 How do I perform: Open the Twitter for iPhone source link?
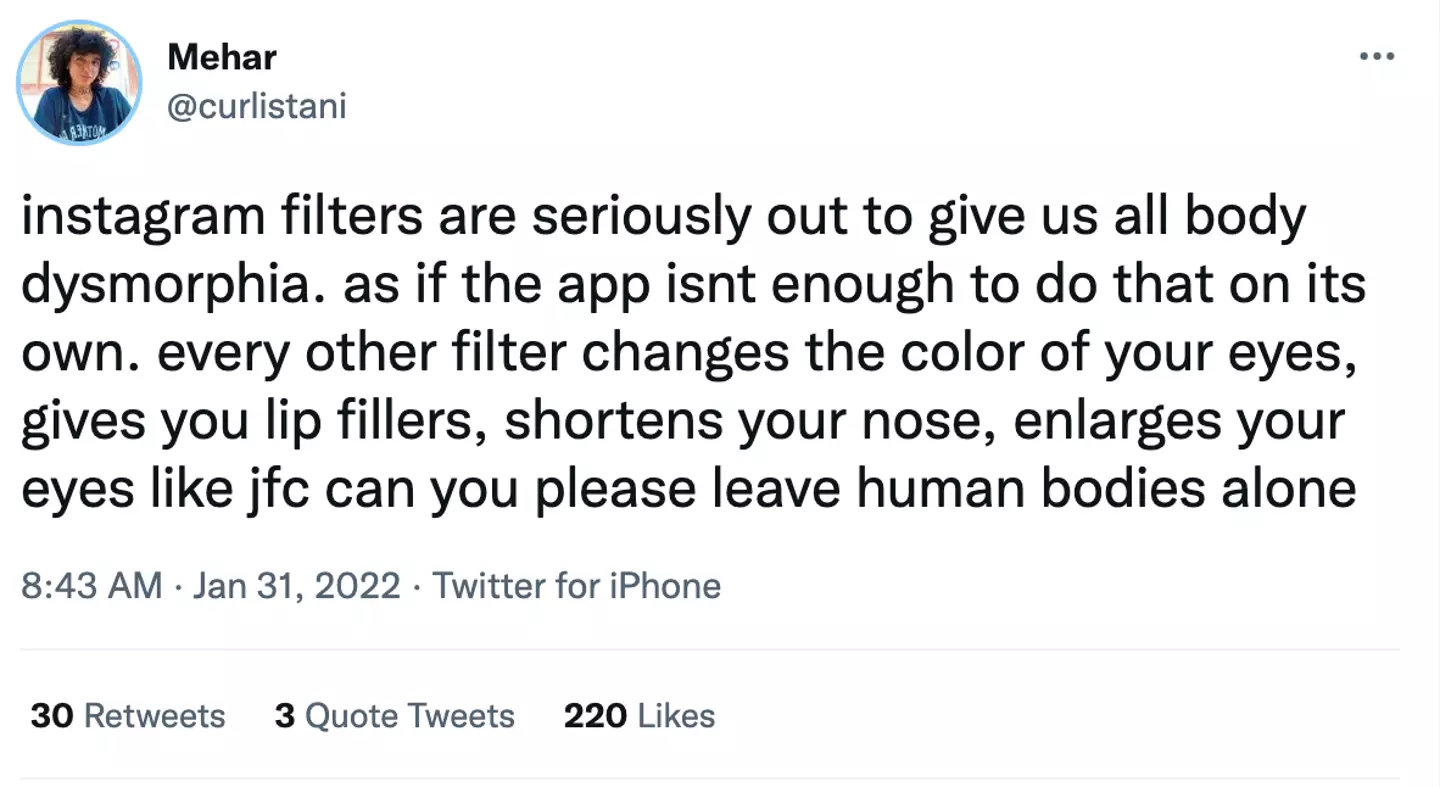576,585
